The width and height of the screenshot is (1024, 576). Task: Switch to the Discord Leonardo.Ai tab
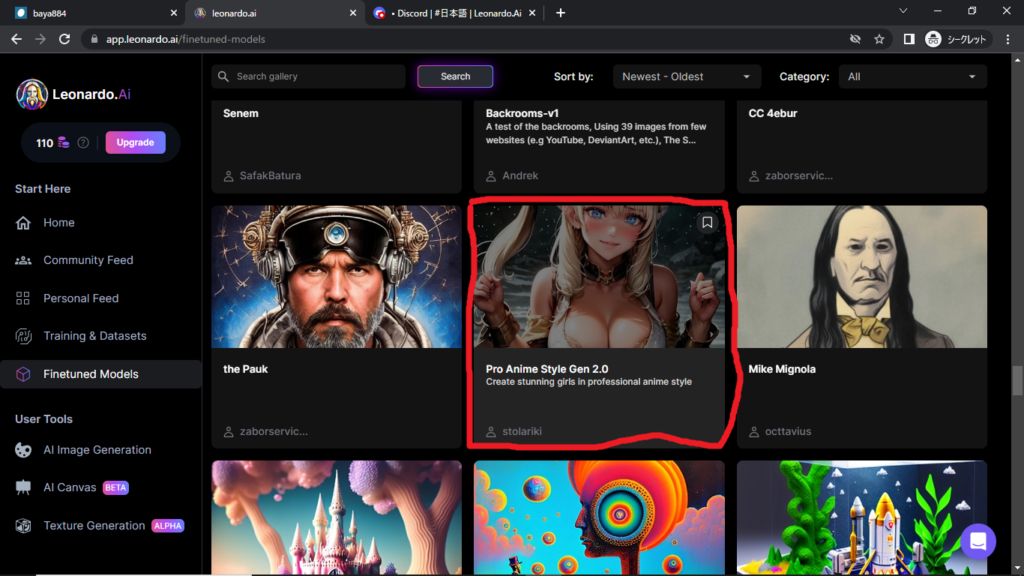point(456,13)
